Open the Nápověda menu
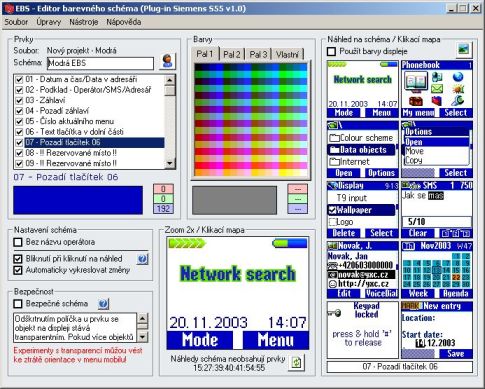The width and height of the screenshot is (485, 389). point(124,22)
